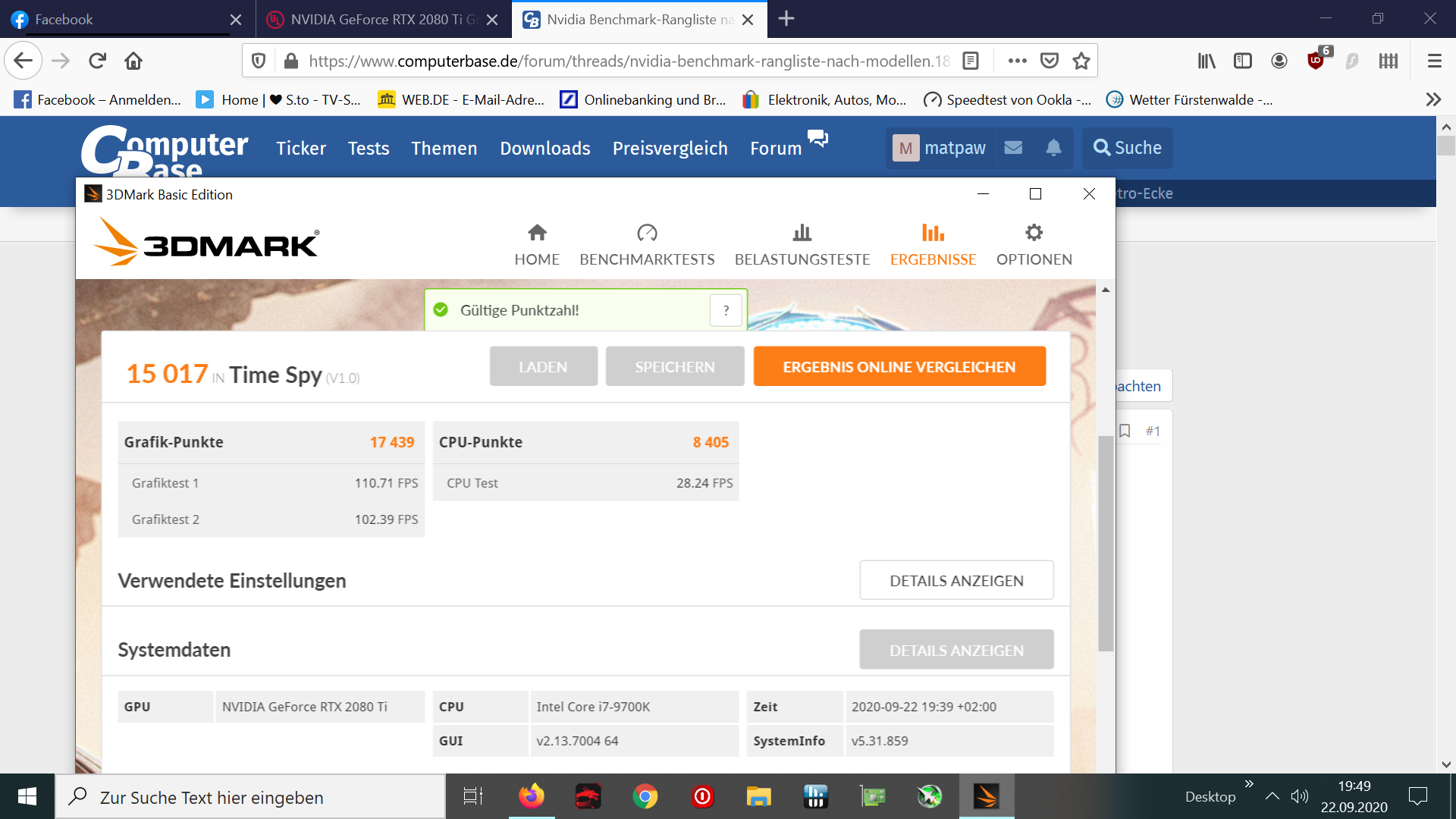Toggle Firefox sidebar view
The height and width of the screenshot is (819, 1456).
(x=1243, y=61)
